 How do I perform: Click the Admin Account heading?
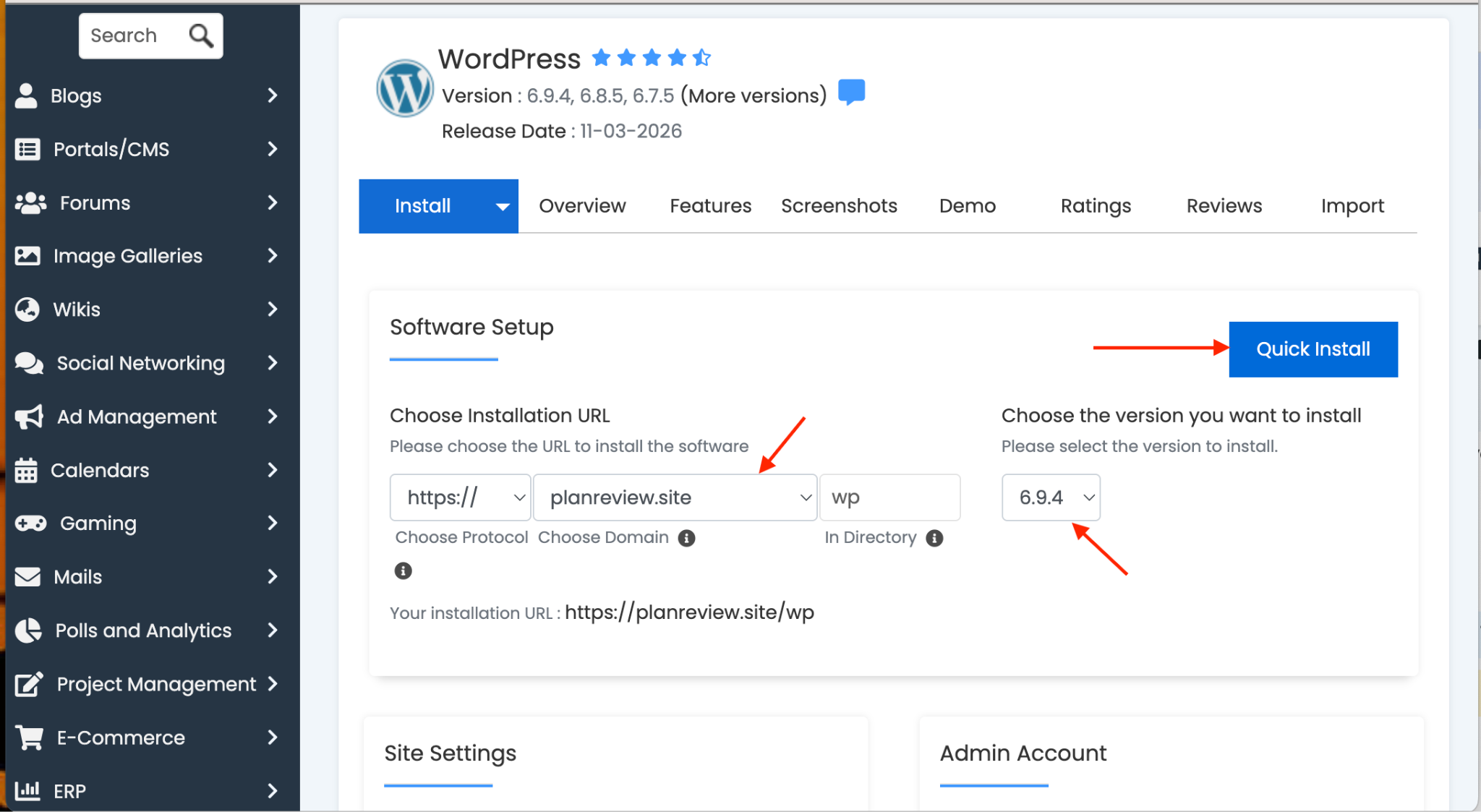(x=1023, y=753)
